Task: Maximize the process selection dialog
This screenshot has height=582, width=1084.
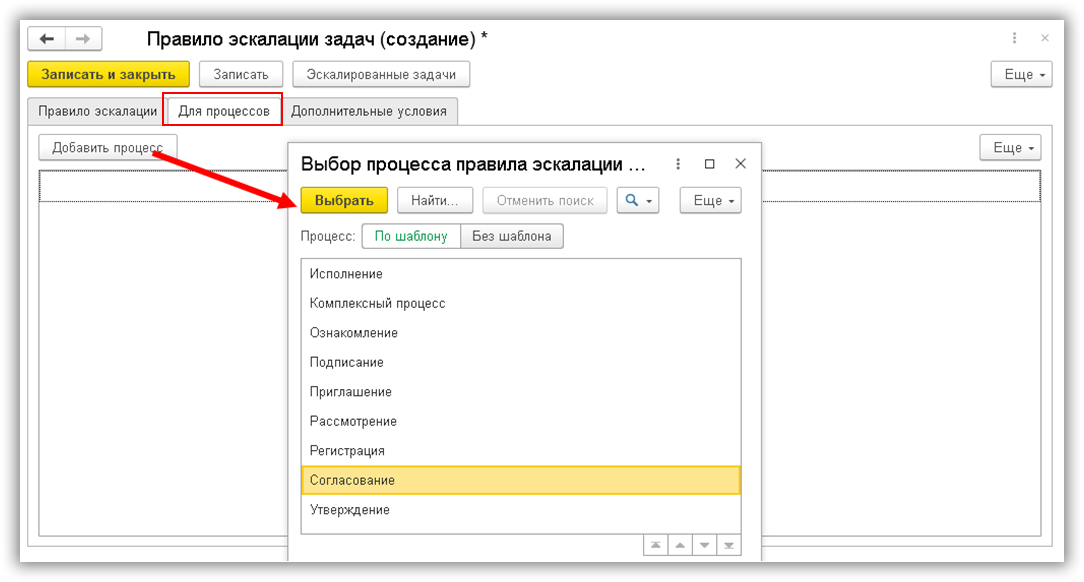Action: 710,164
